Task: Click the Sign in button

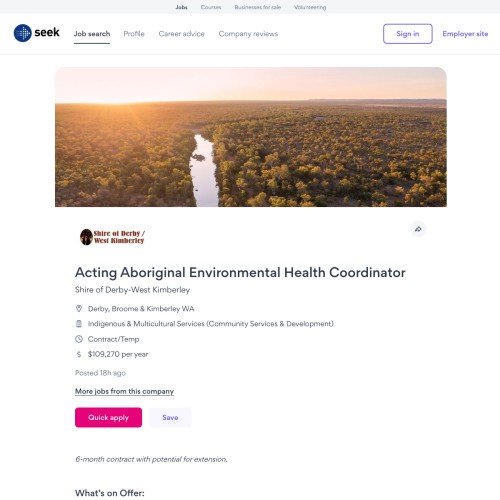Action: pyautogui.click(x=408, y=34)
